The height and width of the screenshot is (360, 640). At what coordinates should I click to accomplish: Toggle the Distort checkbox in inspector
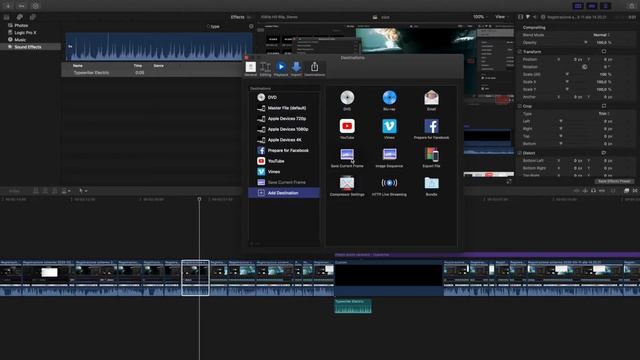click(520, 153)
